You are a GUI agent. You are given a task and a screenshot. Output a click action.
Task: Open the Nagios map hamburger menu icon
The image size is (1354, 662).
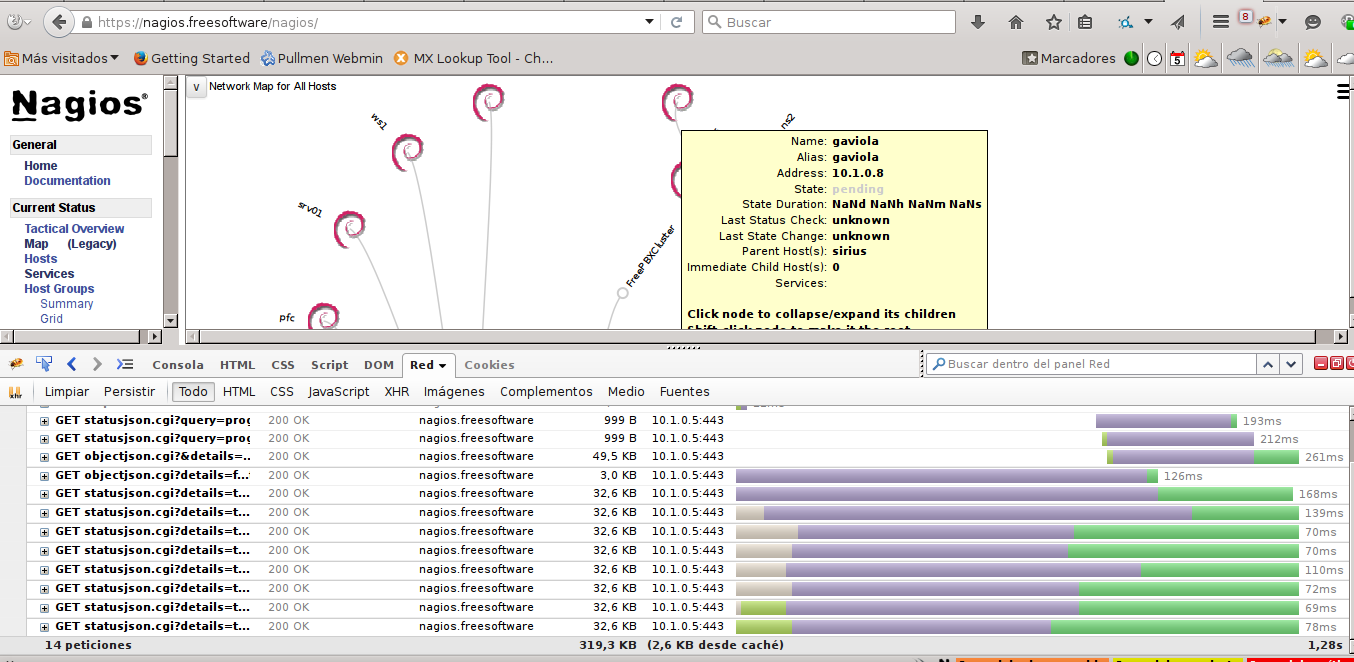(1344, 92)
